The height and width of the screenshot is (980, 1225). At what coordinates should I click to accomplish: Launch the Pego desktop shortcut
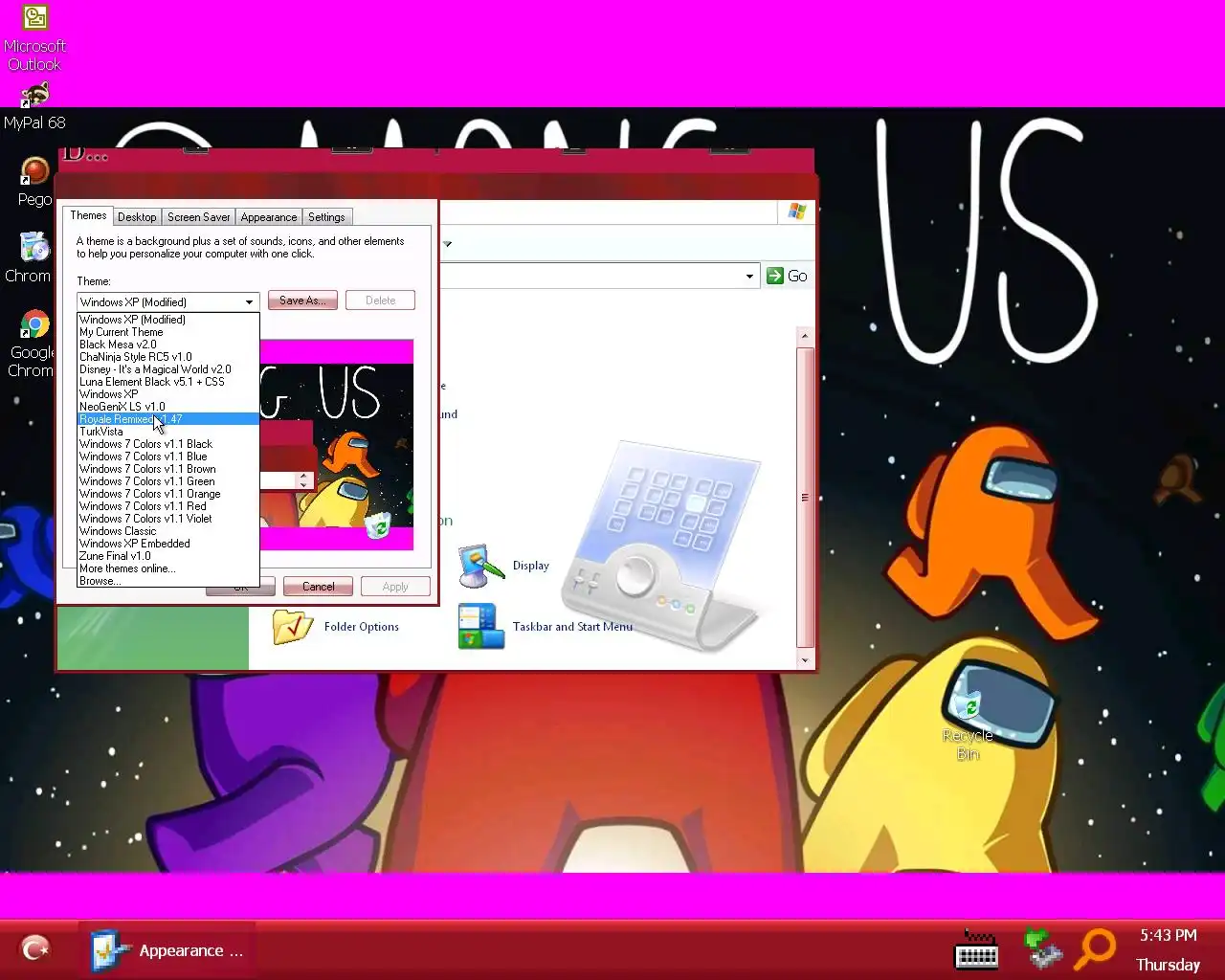point(34,182)
